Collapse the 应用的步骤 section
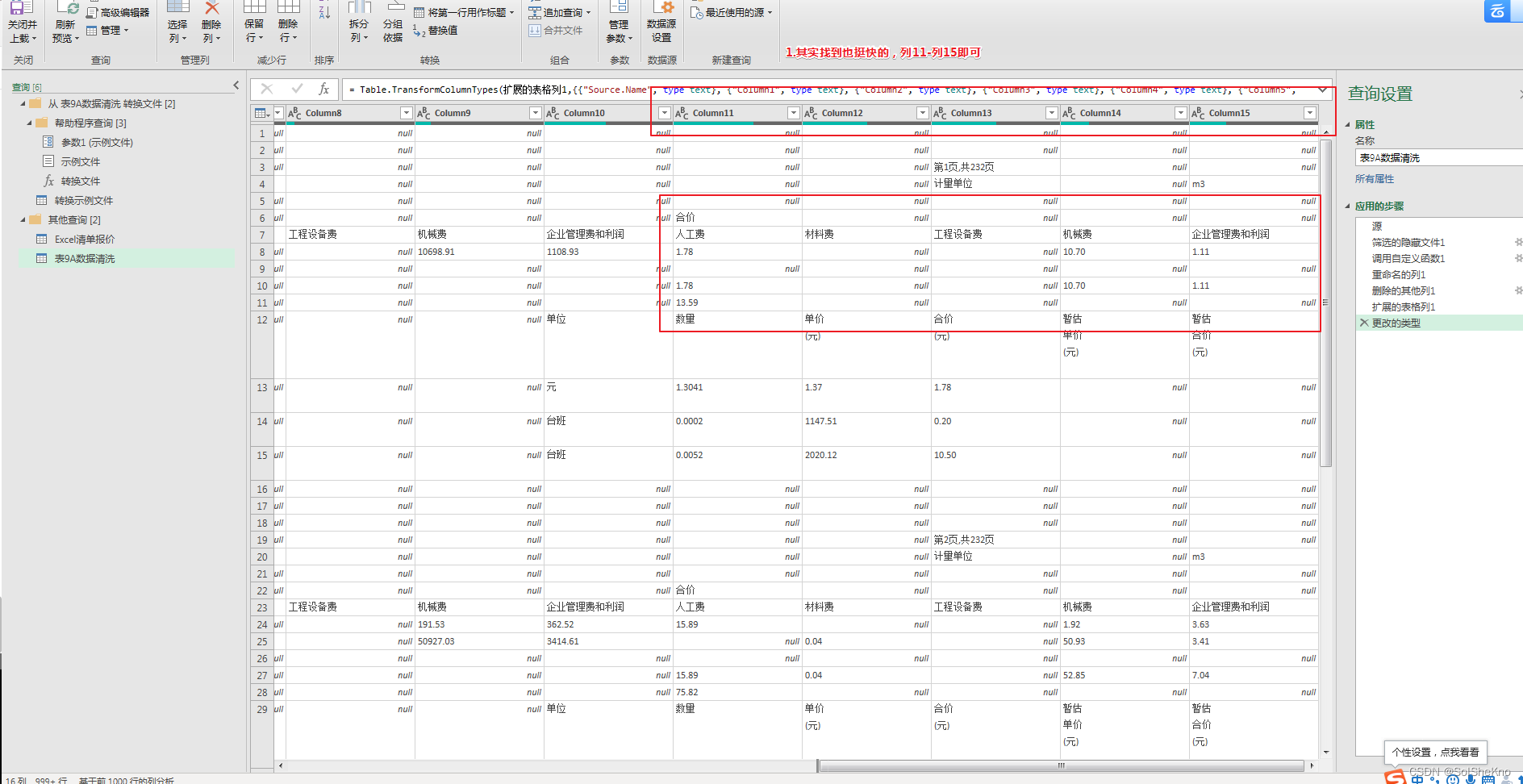This screenshot has width=1523, height=784. click(1348, 206)
